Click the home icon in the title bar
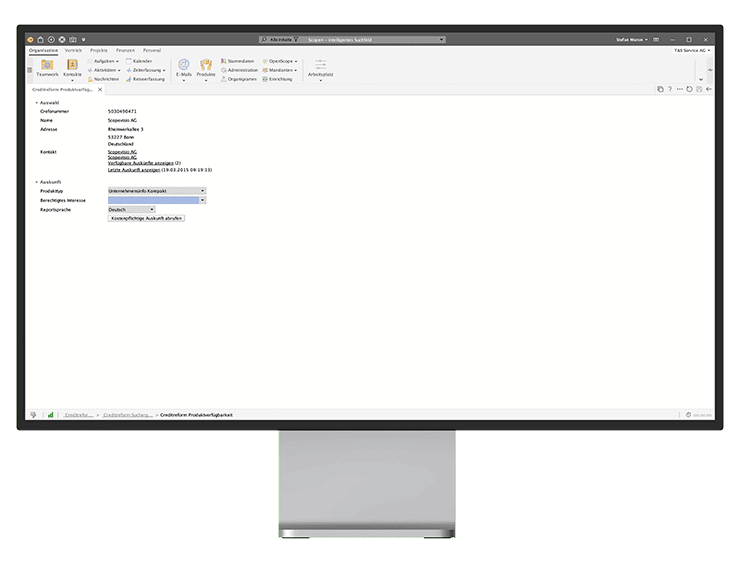Image resolution: width=740 pixels, height=563 pixels. 41,40
